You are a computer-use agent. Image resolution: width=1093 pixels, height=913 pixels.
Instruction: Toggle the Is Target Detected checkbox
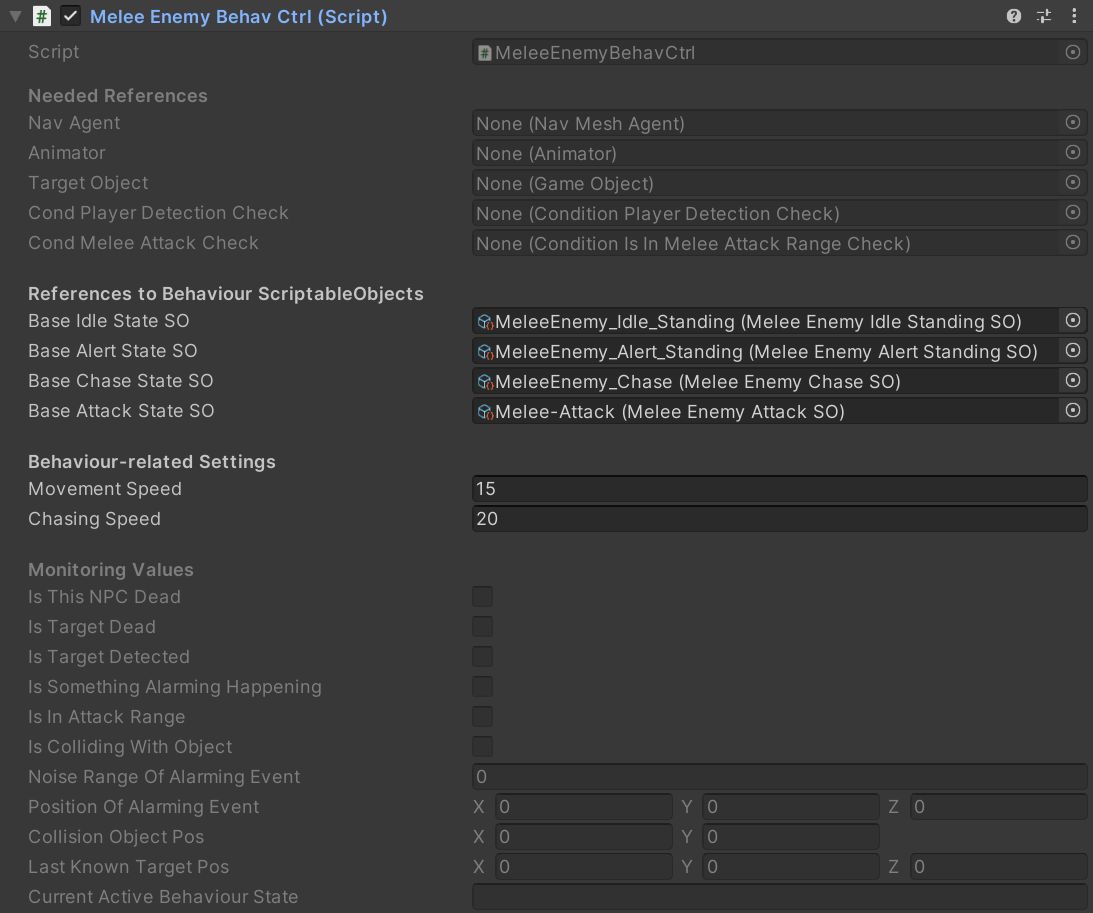click(x=483, y=657)
